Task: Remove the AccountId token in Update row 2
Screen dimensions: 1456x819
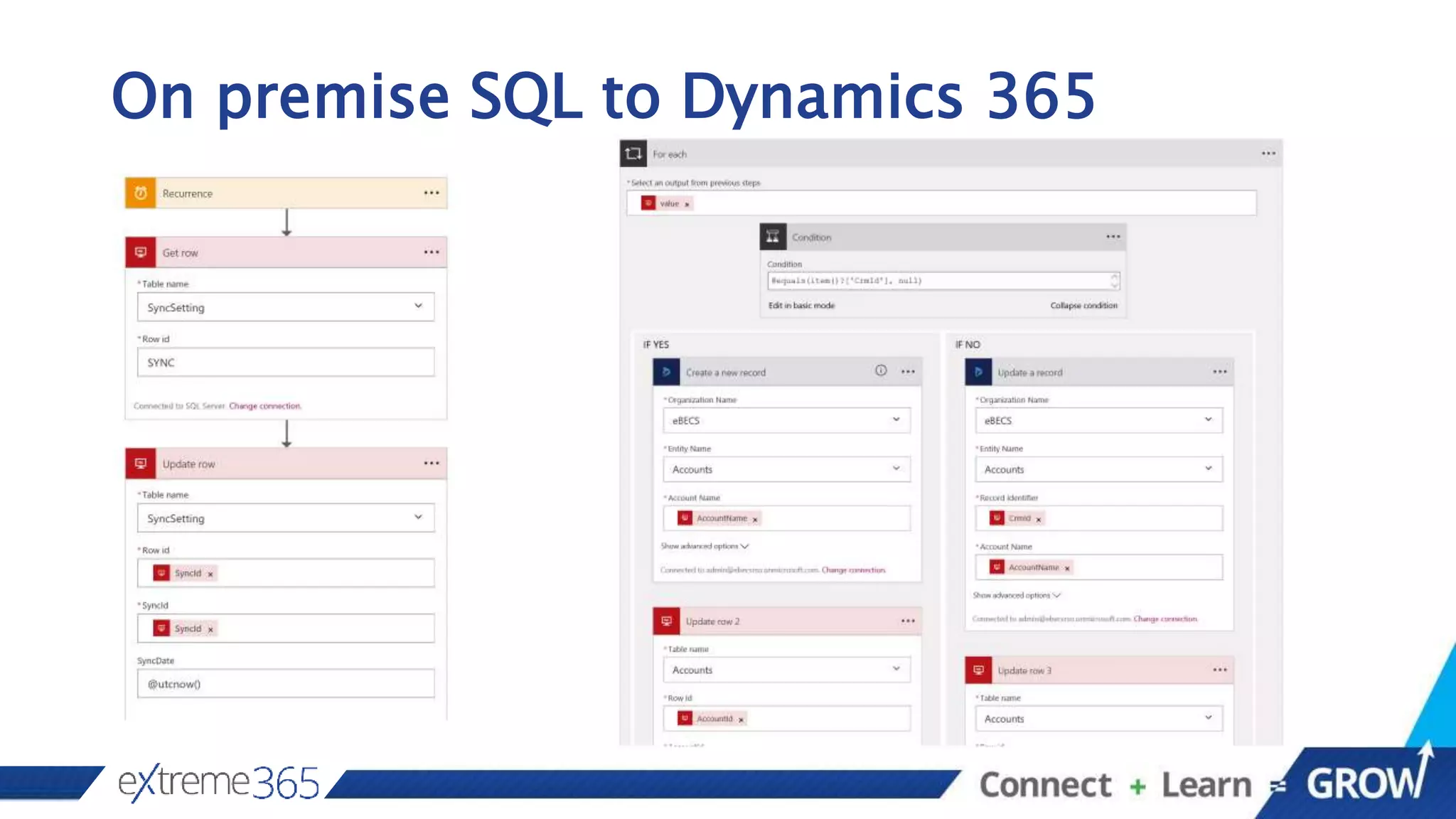Action: (x=741, y=720)
